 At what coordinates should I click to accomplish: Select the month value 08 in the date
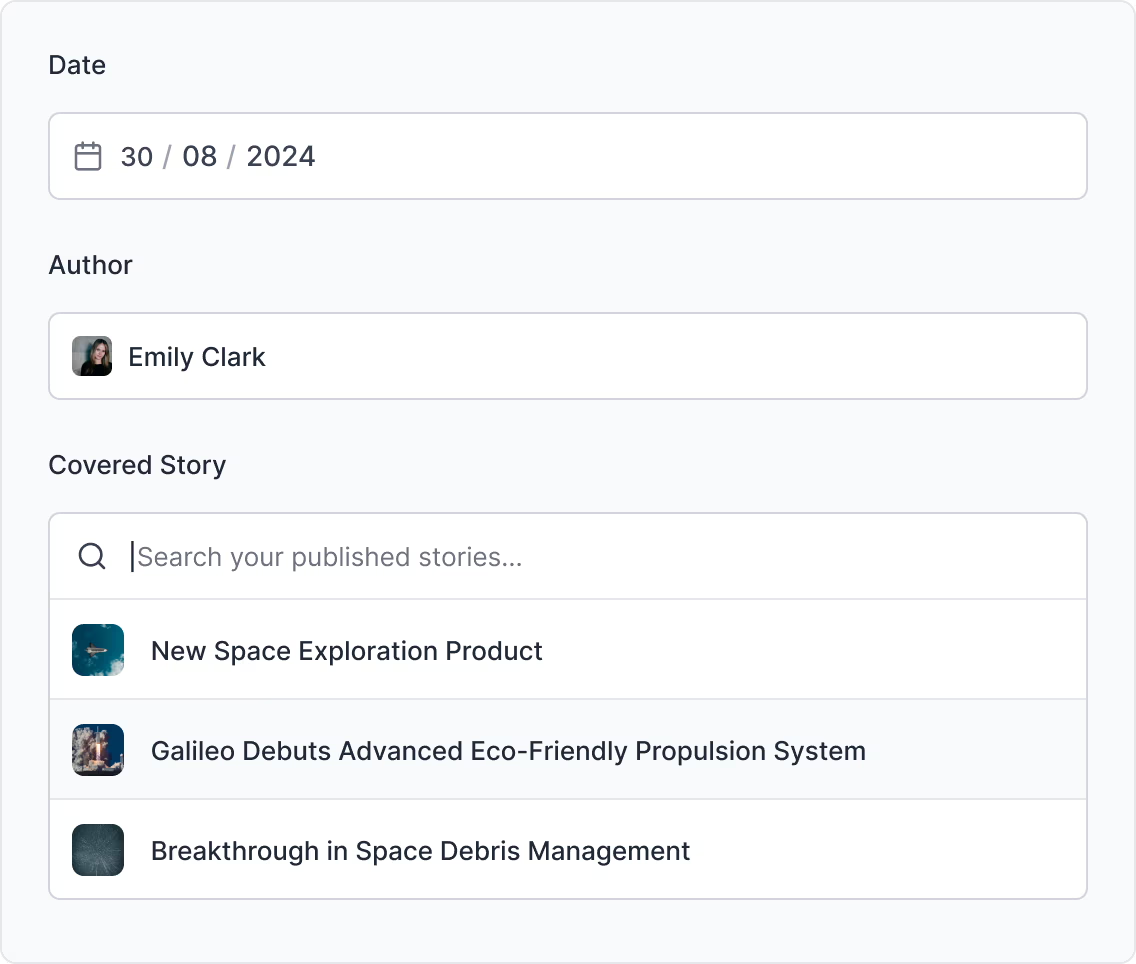pyautogui.click(x=199, y=156)
